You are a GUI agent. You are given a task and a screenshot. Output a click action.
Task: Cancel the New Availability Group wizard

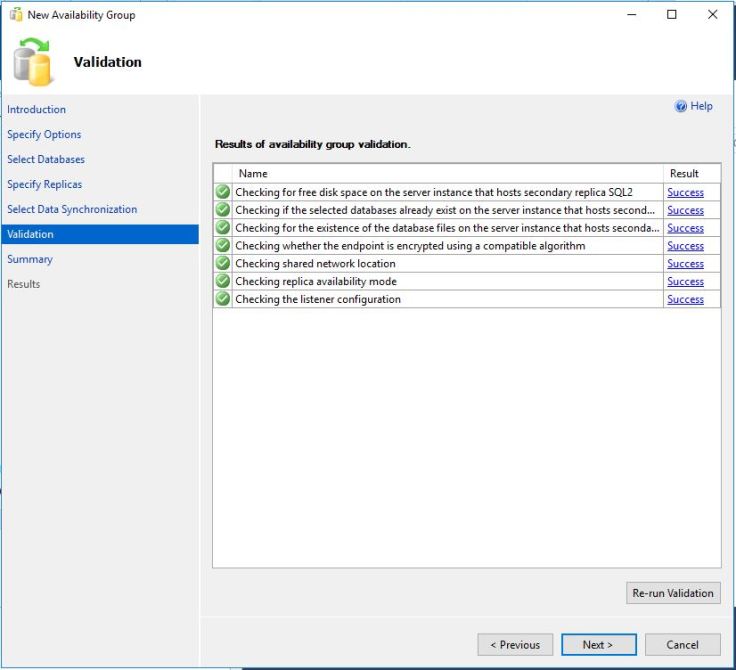pyautogui.click(x=682, y=645)
